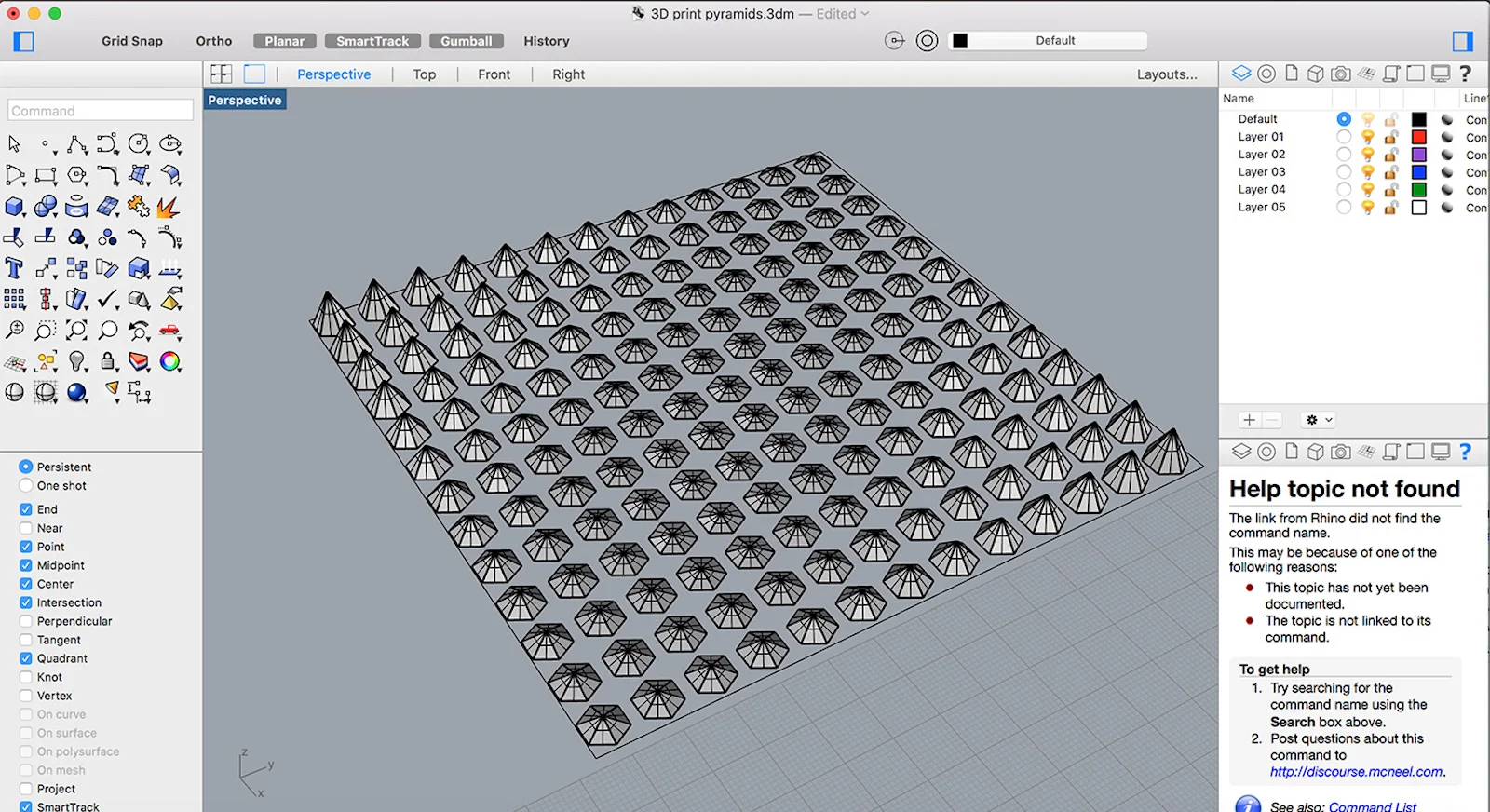This screenshot has height=812, width=1490.
Task: Change the red color of Layer 01
Action: [x=1418, y=137]
